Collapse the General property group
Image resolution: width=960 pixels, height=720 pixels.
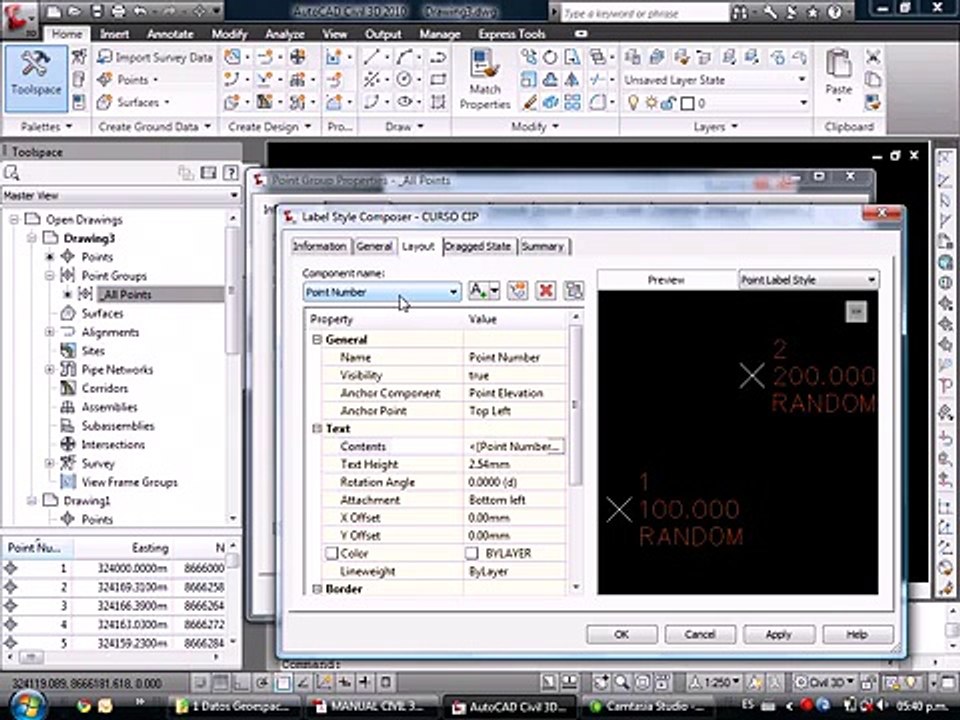[x=317, y=339]
